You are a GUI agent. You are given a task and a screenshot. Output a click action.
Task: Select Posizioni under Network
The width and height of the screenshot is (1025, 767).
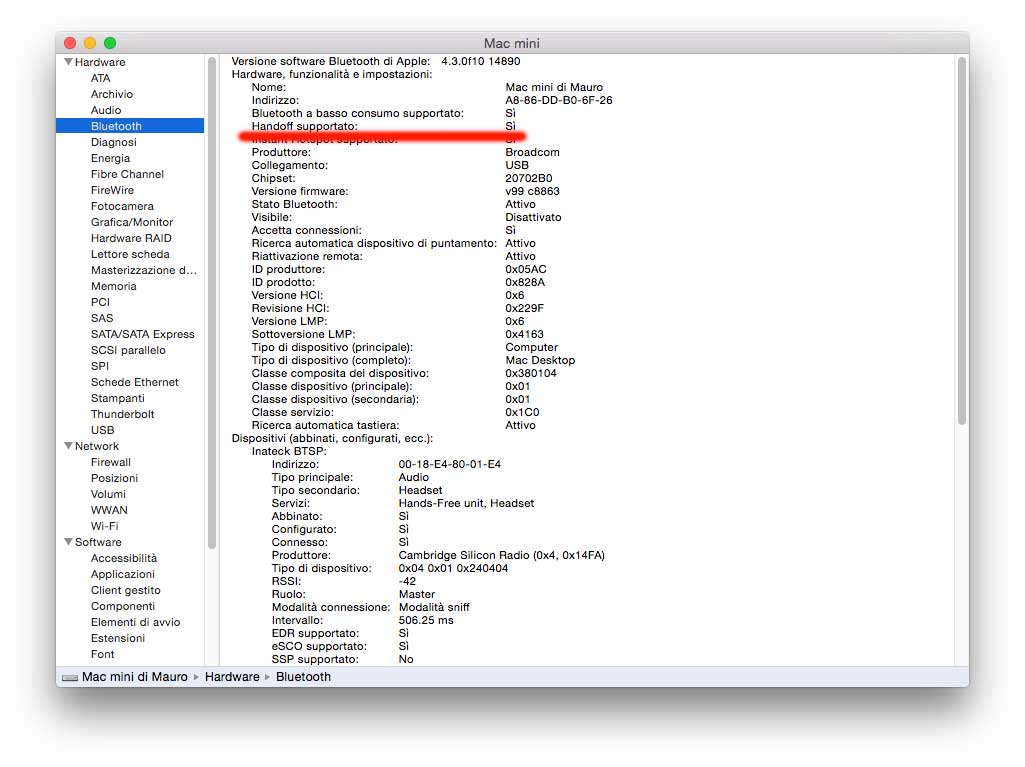coord(114,479)
